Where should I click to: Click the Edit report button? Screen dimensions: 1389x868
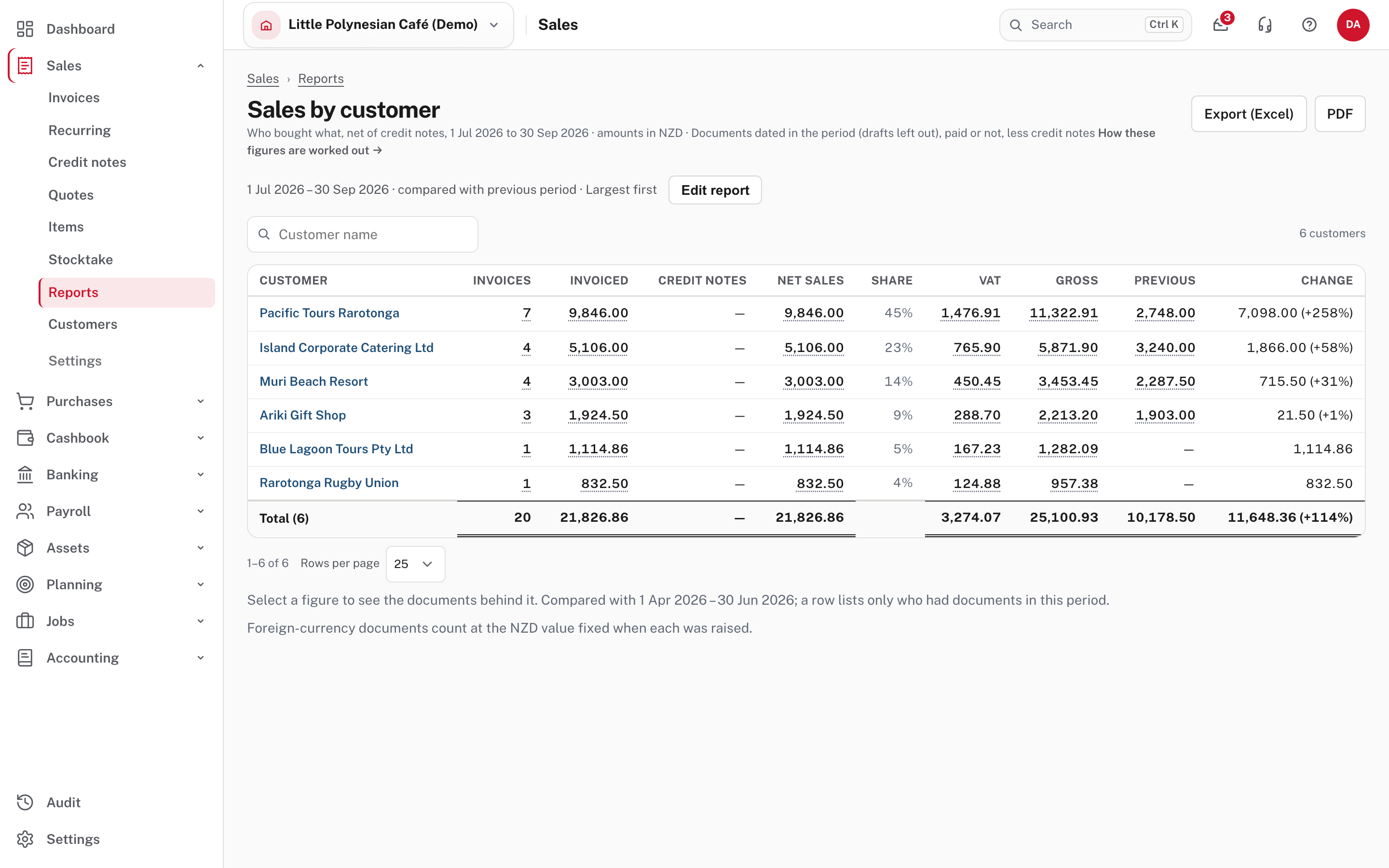(715, 190)
